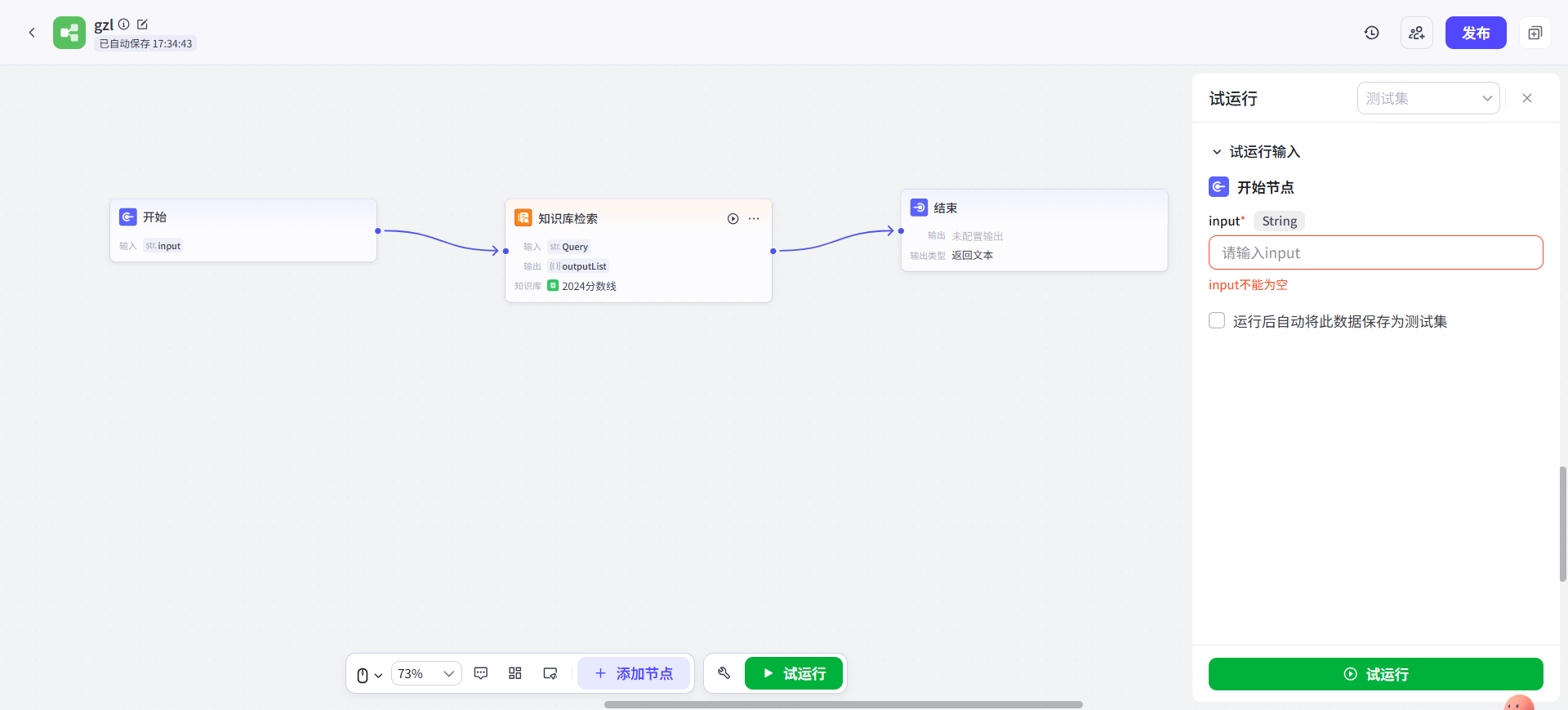Click the horizontal canvas scrollbar
Screen dimensions: 1568x710
tap(843, 704)
